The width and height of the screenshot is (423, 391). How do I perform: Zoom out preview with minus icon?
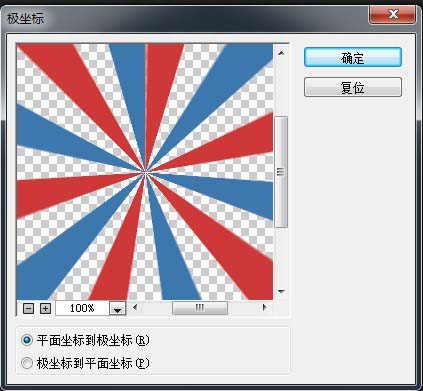point(29,308)
